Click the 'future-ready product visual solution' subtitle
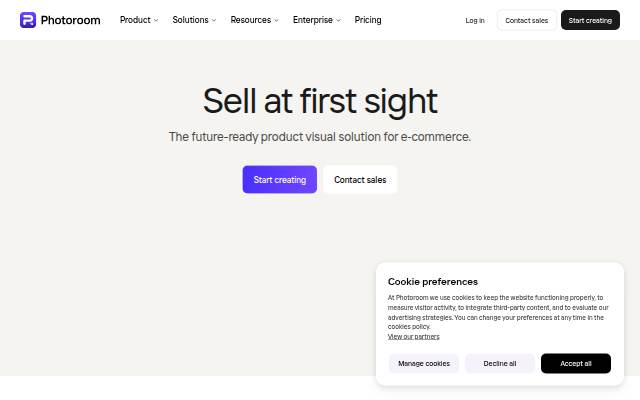 [320, 137]
